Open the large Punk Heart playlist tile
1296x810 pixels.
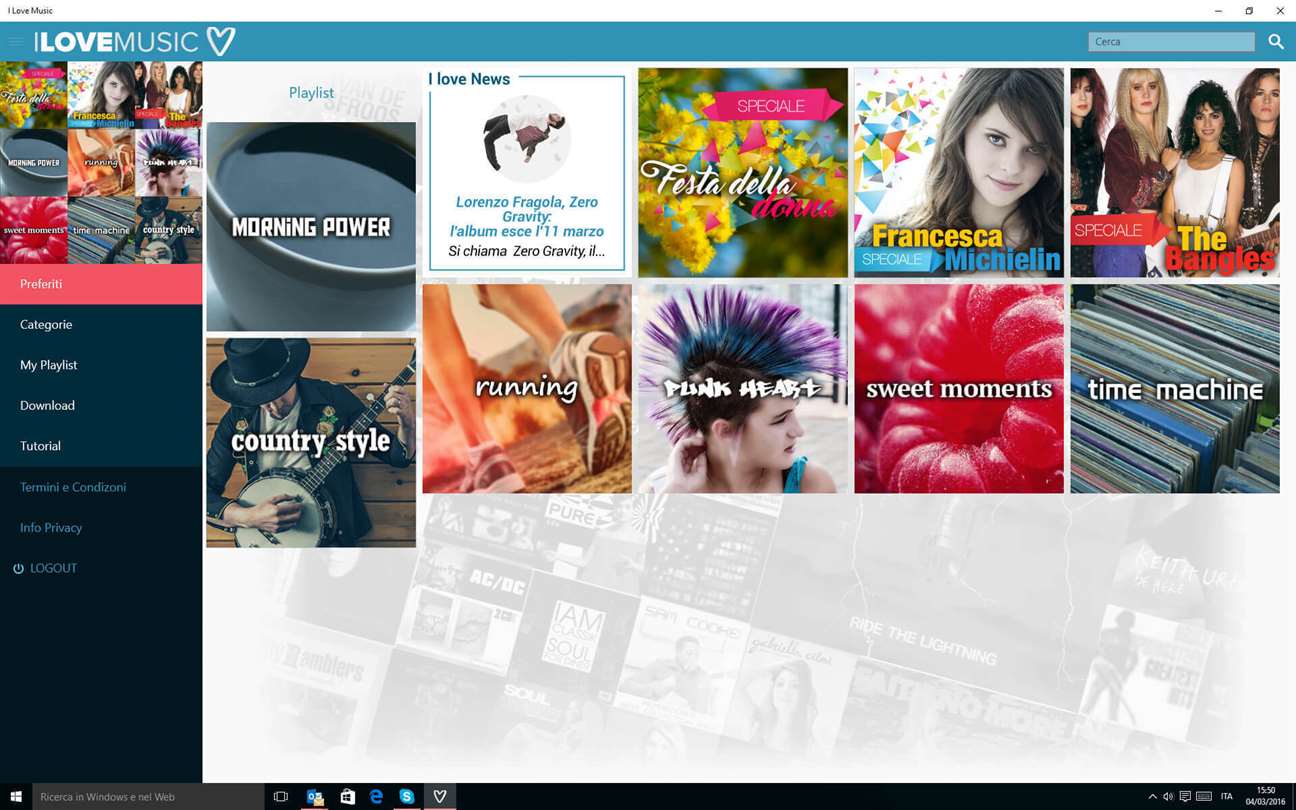tap(743, 389)
